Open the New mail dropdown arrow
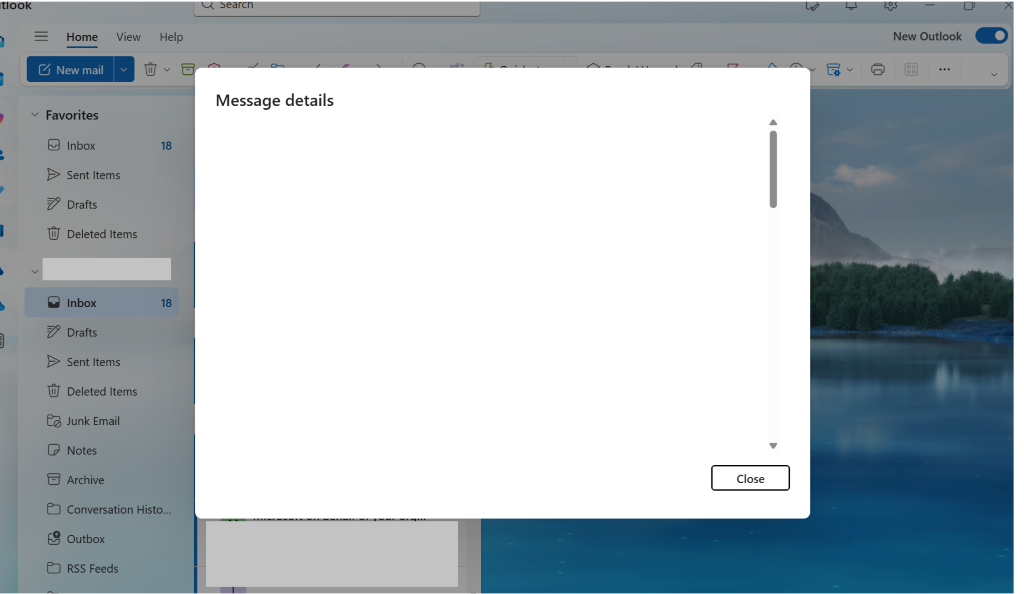1024x594 pixels. (x=124, y=70)
